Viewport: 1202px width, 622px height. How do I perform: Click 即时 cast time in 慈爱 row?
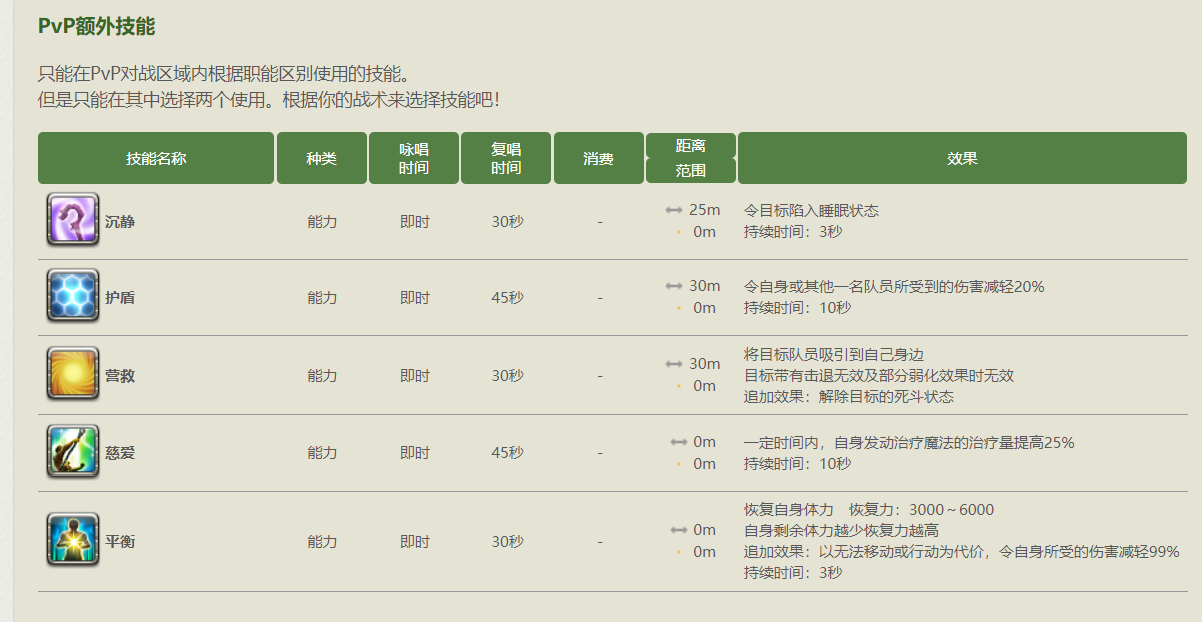coord(415,453)
